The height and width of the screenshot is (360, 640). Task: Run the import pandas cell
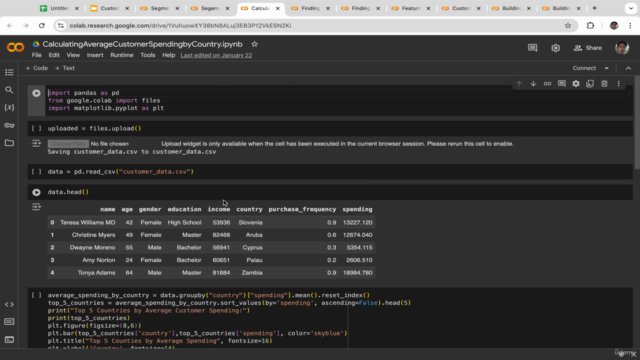[x=36, y=93]
